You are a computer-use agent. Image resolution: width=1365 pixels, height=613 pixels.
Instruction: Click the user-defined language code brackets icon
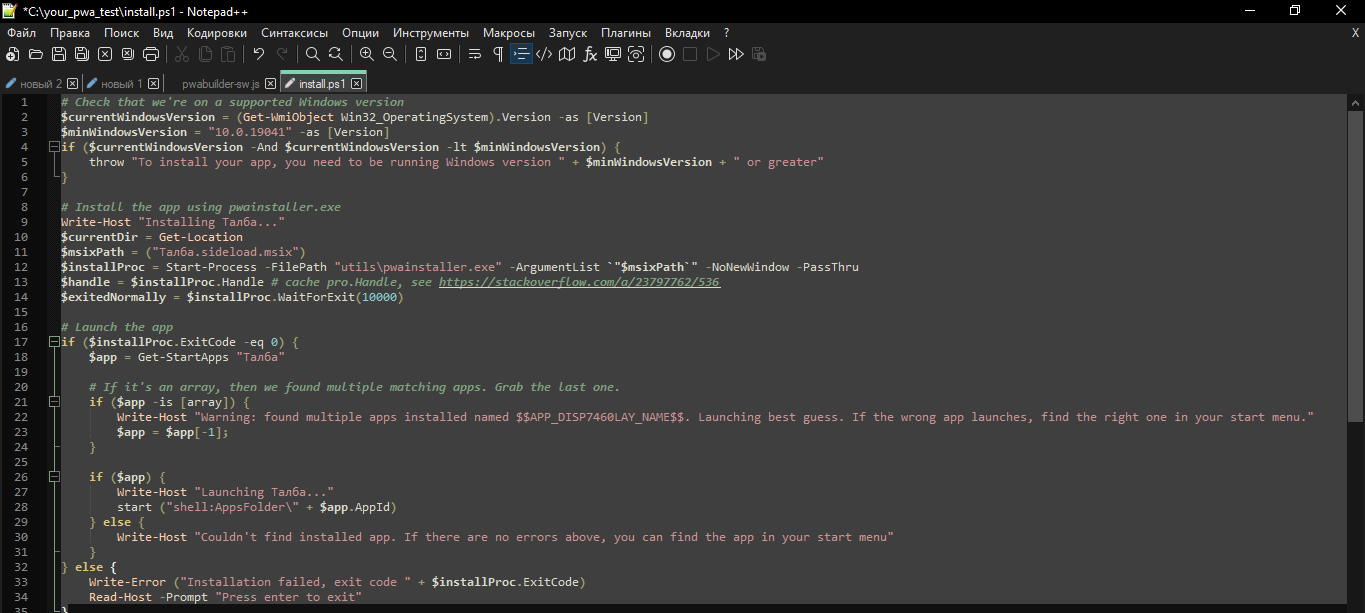coord(544,54)
